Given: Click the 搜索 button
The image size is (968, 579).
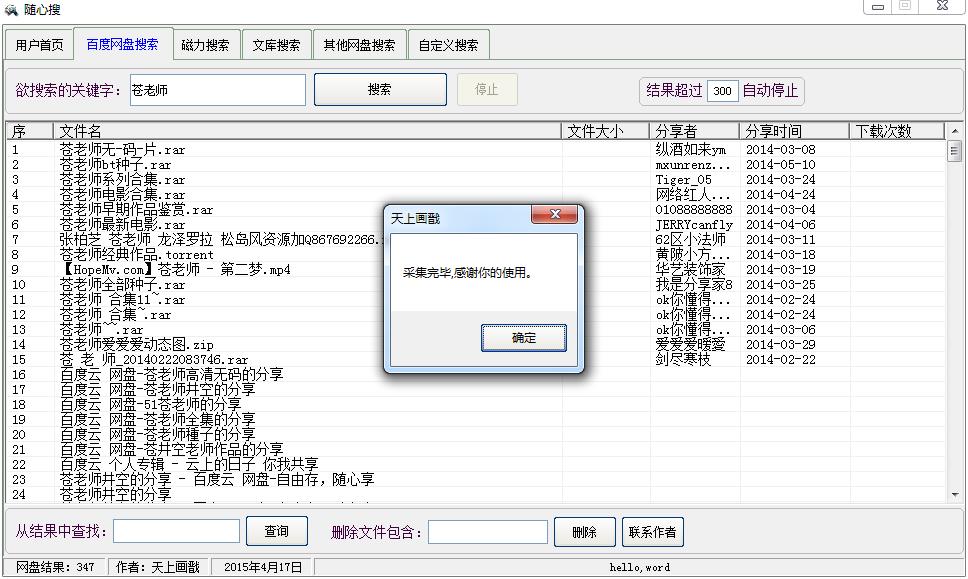Looking at the screenshot, I should click(x=379, y=89).
